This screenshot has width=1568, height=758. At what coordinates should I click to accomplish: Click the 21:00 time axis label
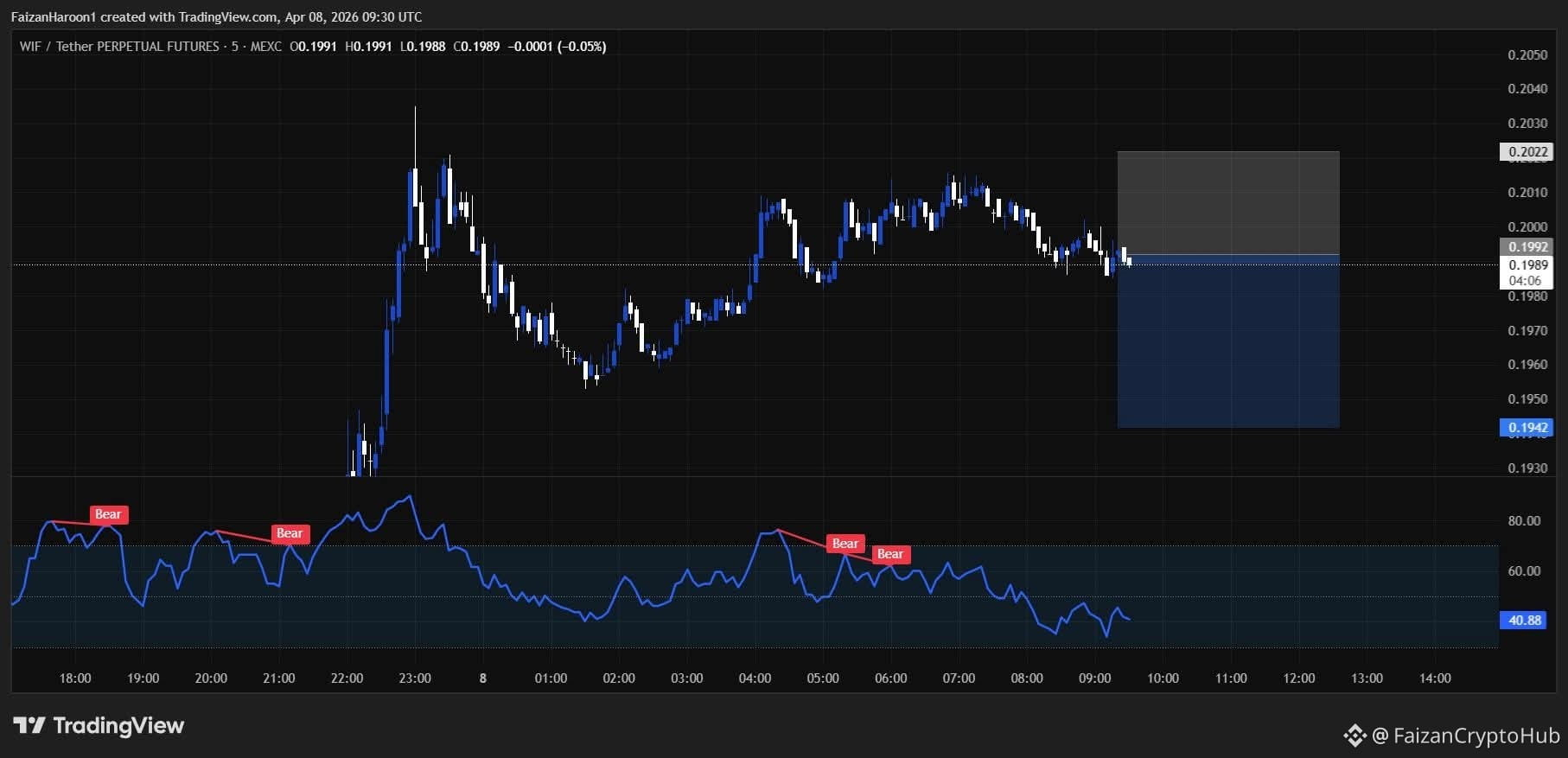click(279, 678)
